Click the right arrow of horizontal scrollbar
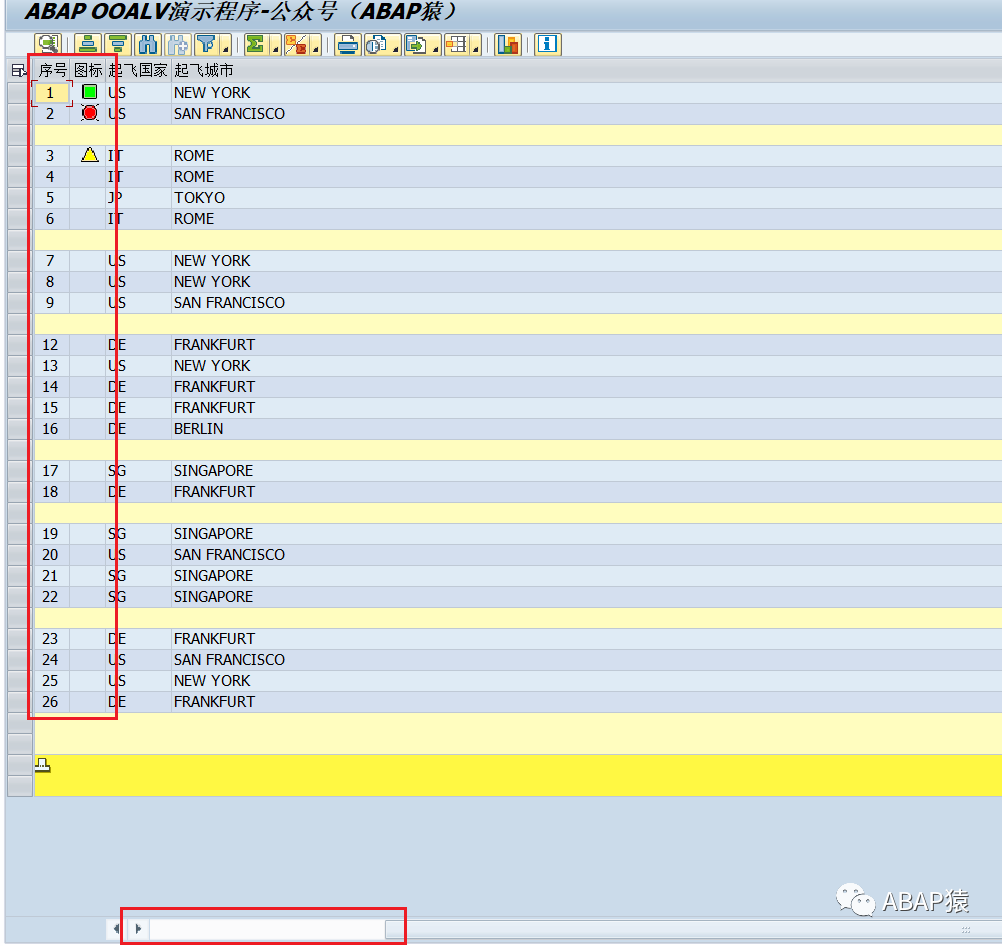This screenshot has height=946, width=1002. coord(138,928)
